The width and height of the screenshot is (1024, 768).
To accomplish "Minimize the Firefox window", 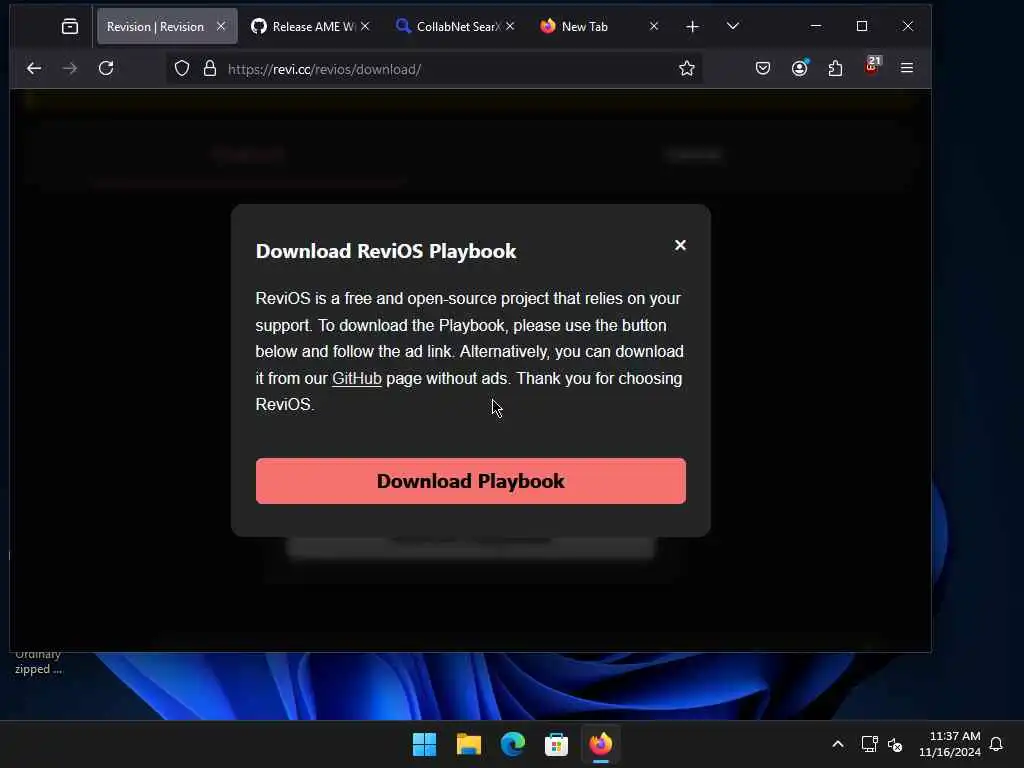I will pyautogui.click(x=816, y=26).
